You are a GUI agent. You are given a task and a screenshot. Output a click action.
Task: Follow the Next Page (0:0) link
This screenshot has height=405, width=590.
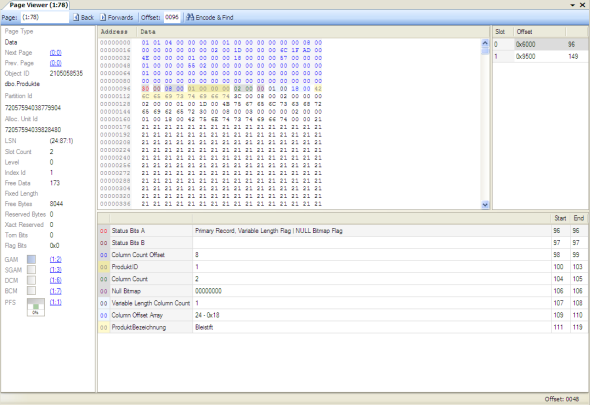click(56, 53)
